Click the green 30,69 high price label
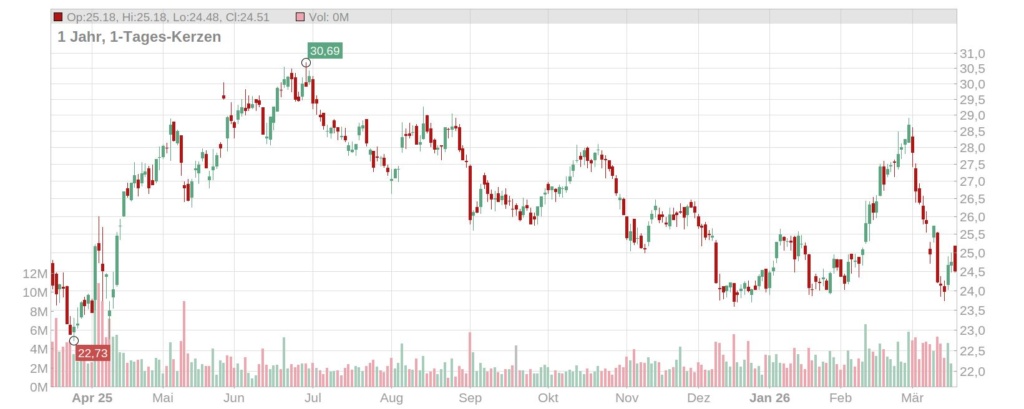This screenshot has width=1024, height=409. tap(325, 50)
